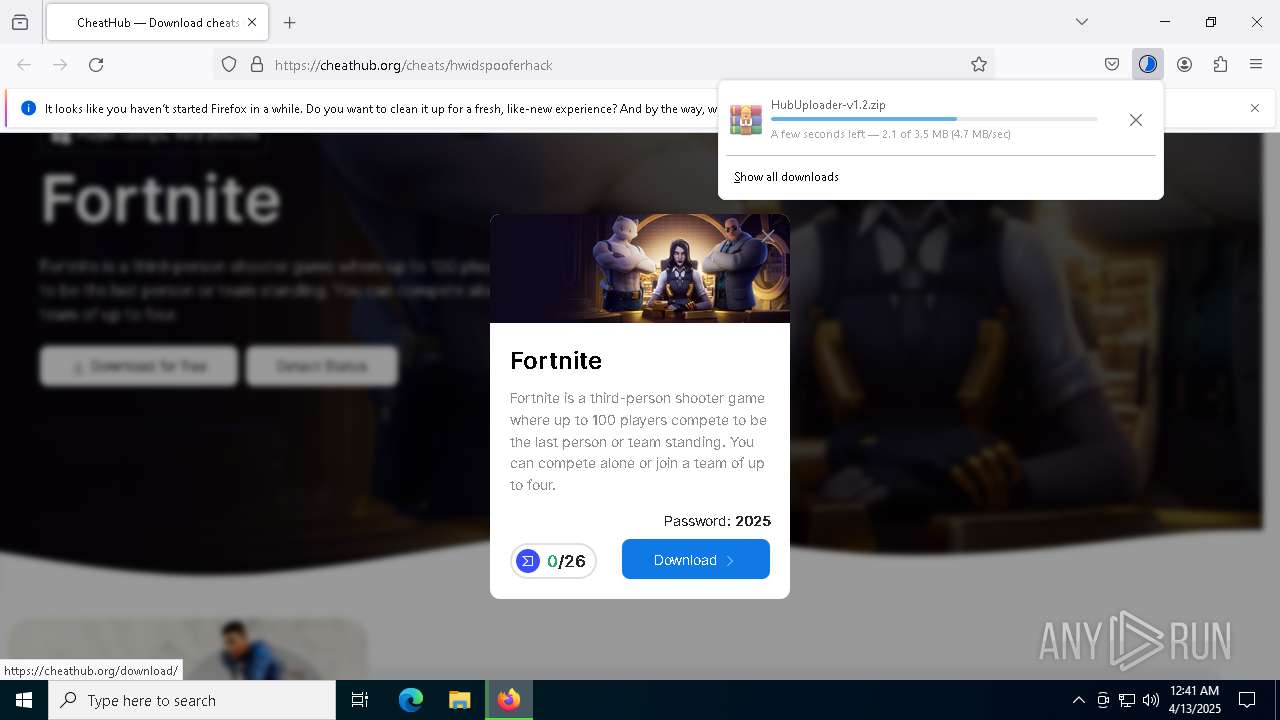Open the extensions puzzle icon
This screenshot has height=720, width=1280.
(x=1220, y=65)
